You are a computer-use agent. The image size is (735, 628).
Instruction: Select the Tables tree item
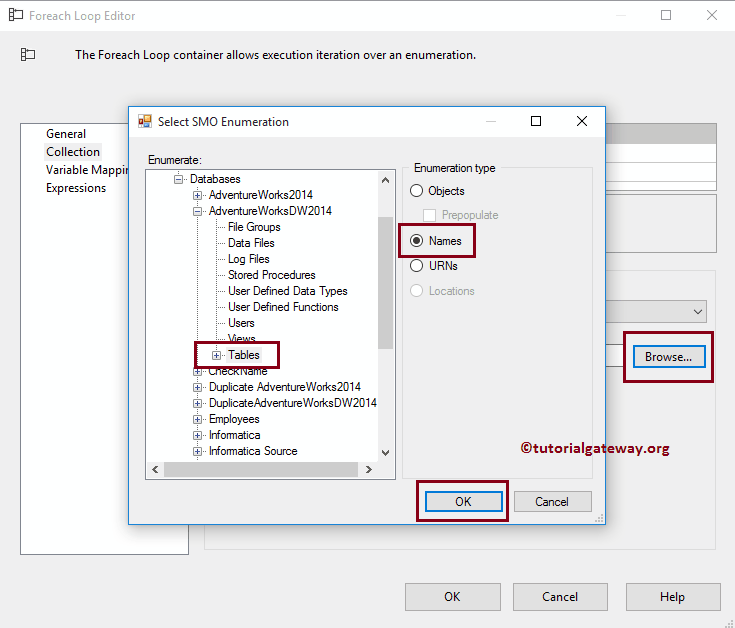244,355
